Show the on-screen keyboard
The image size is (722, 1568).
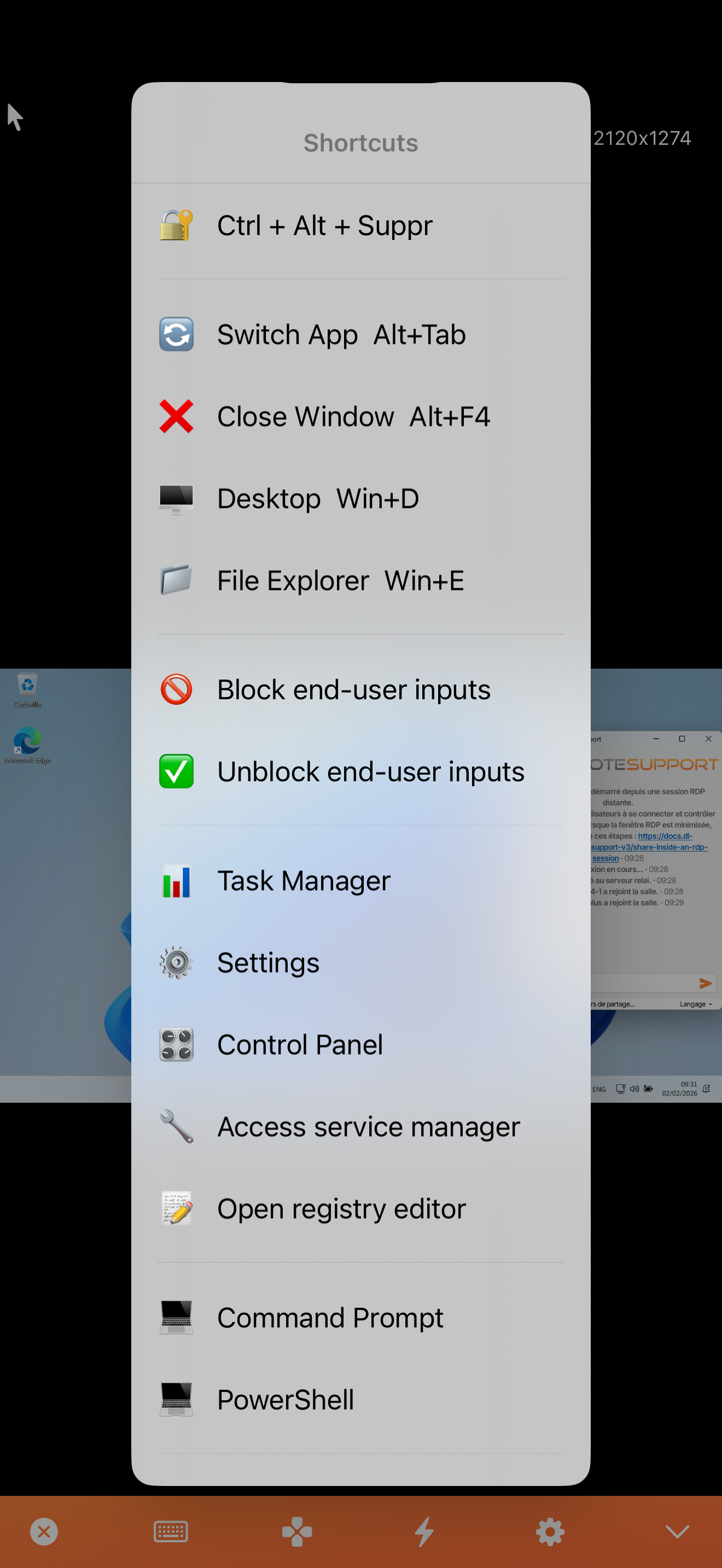pos(171,1531)
